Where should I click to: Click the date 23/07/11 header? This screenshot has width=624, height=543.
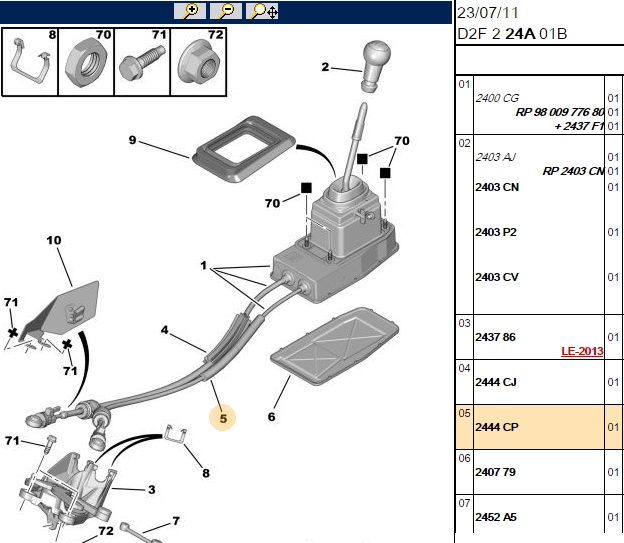(488, 13)
